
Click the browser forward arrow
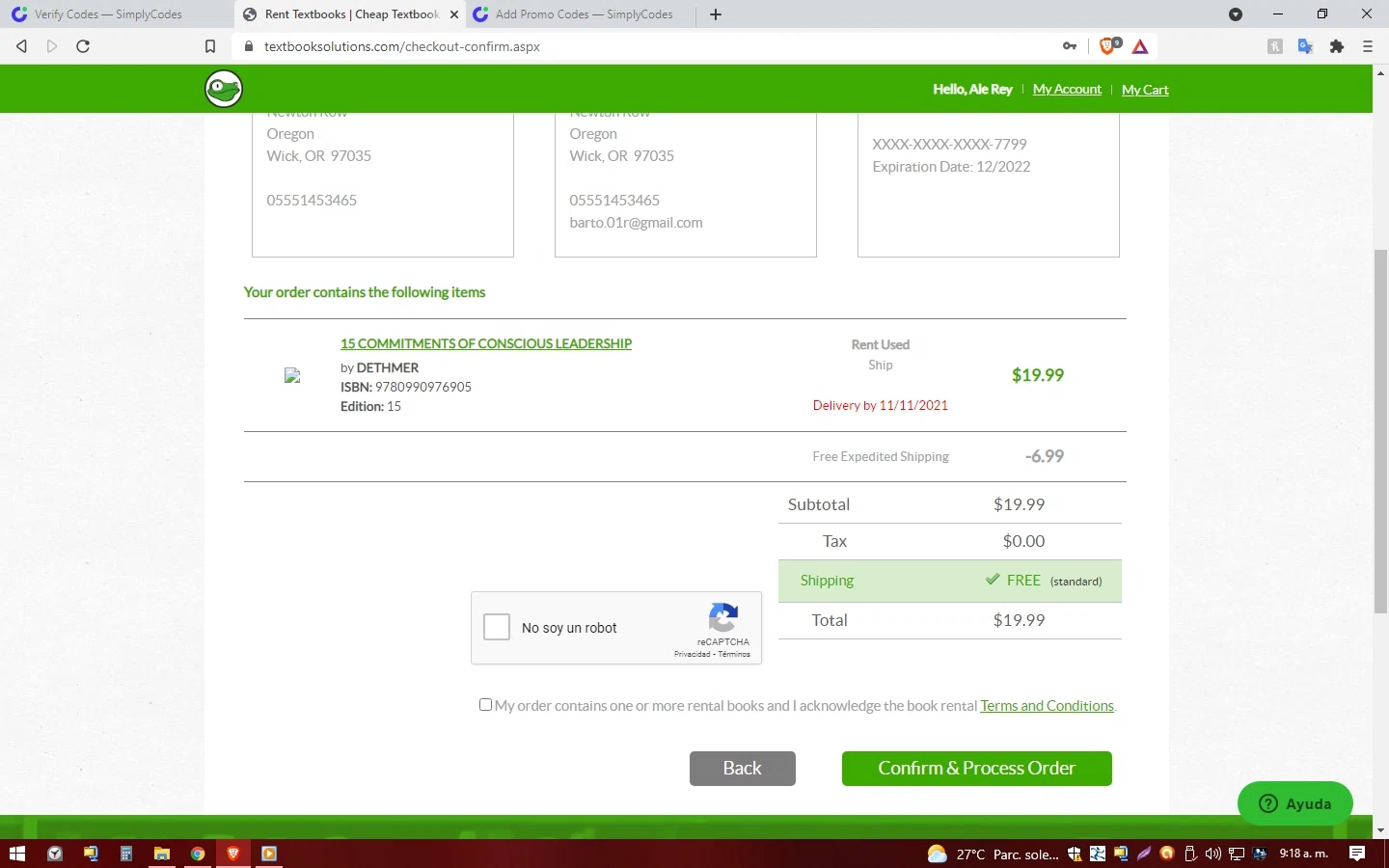point(52,46)
